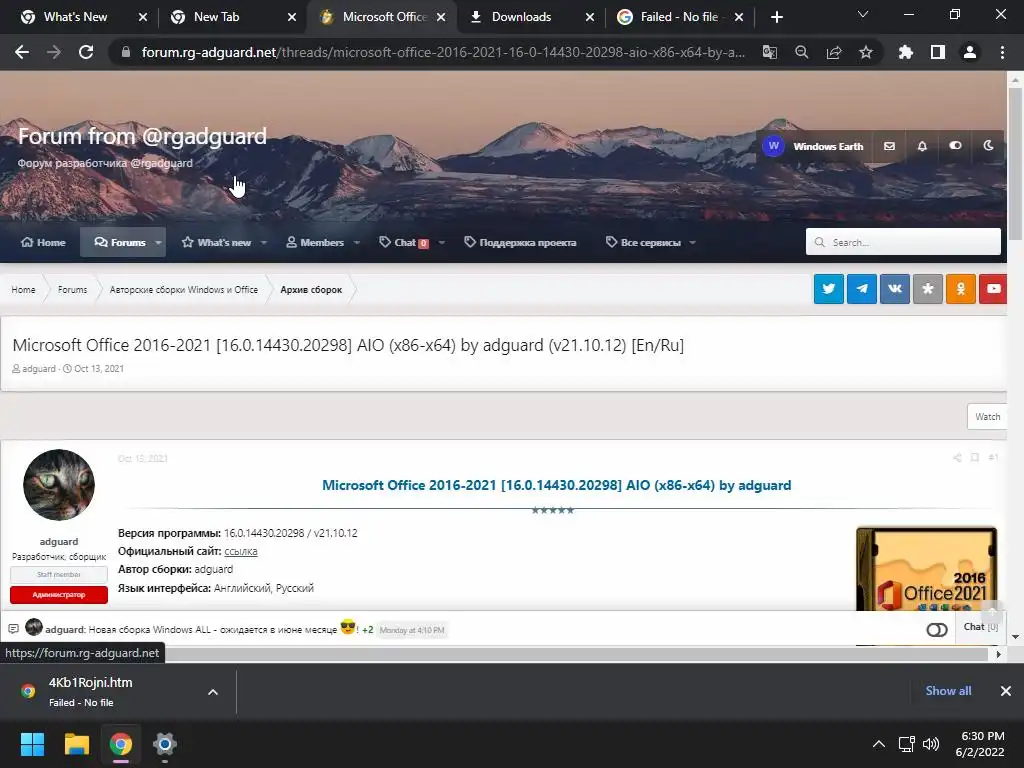Open Chrome profile avatar
Screen dimensions: 1024x768
(x=970, y=52)
